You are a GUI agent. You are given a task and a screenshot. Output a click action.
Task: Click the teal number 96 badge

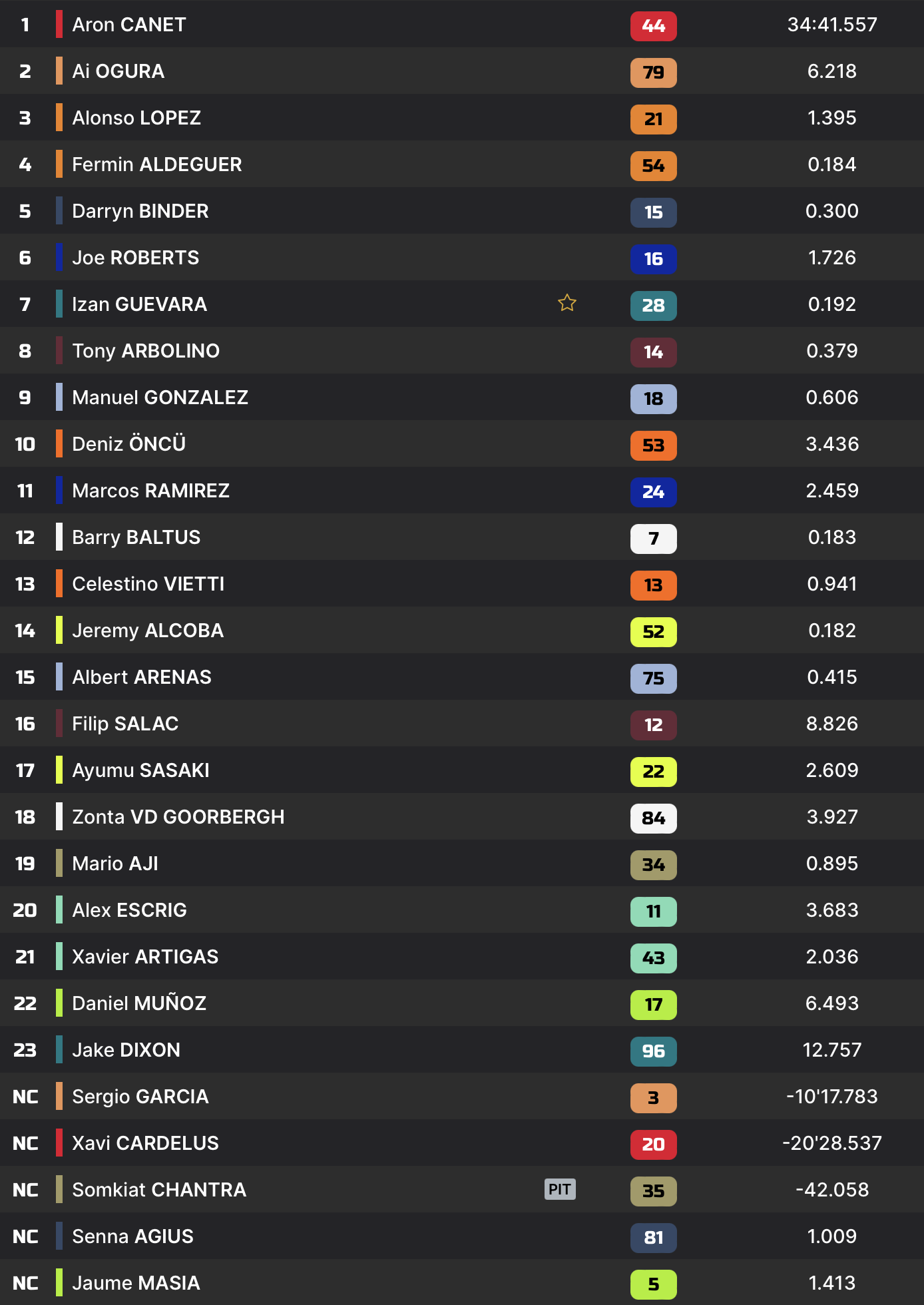pos(653,1051)
